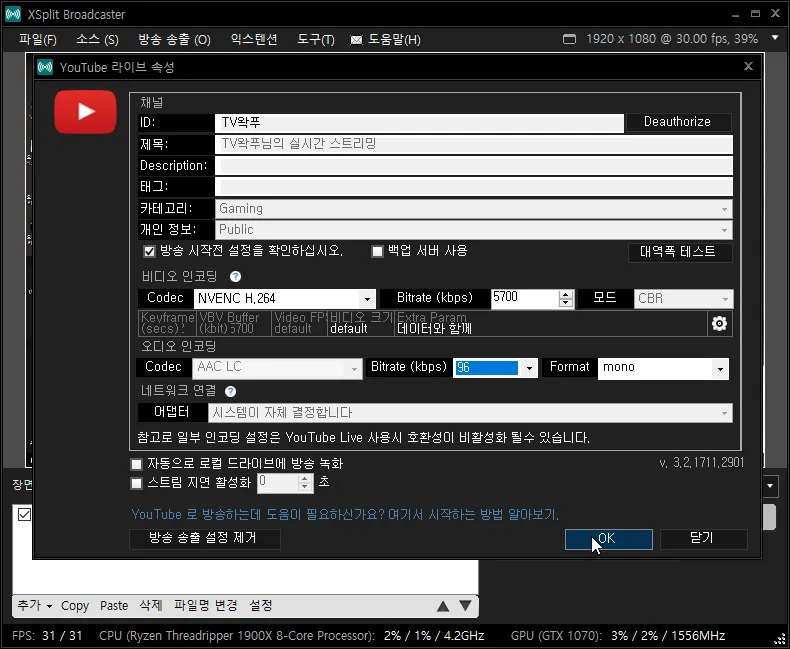Toggle the source list item checkbox

[x=24, y=514]
